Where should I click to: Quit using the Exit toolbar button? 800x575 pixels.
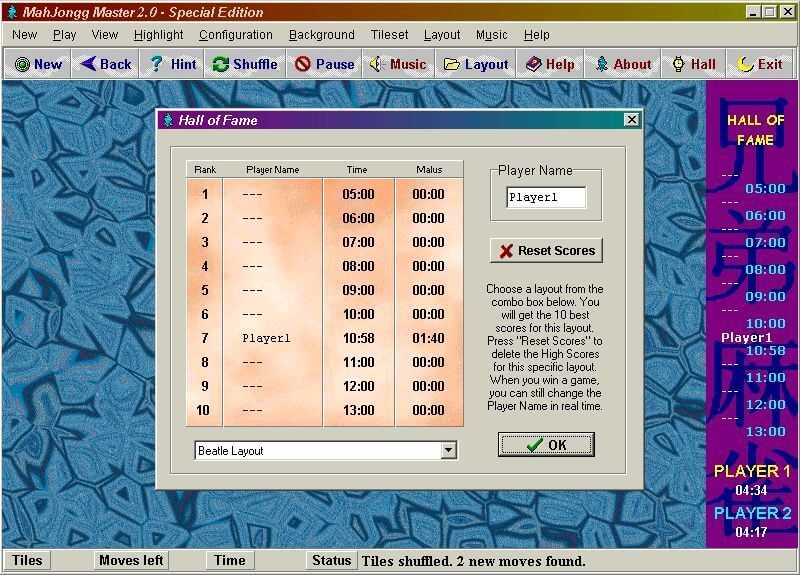[761, 64]
